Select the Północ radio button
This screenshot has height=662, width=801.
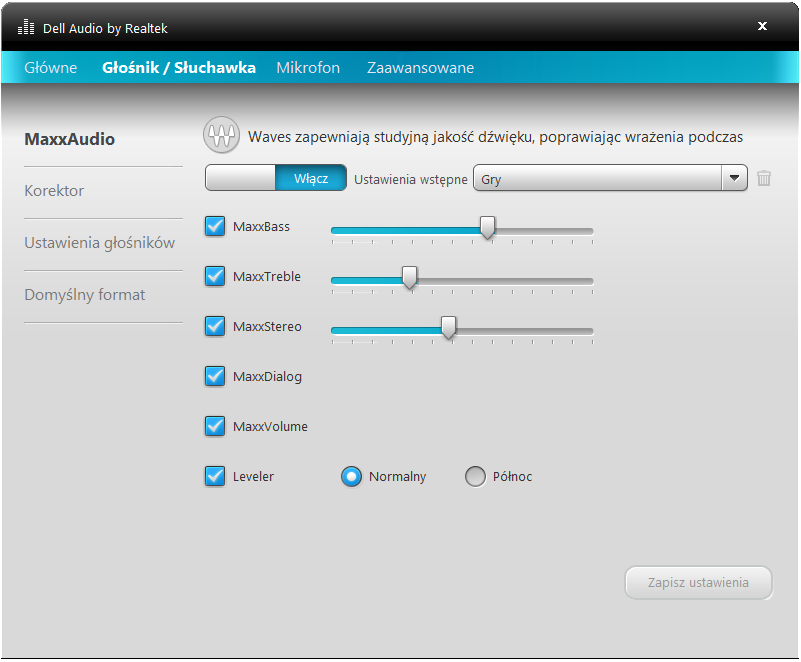coord(475,477)
